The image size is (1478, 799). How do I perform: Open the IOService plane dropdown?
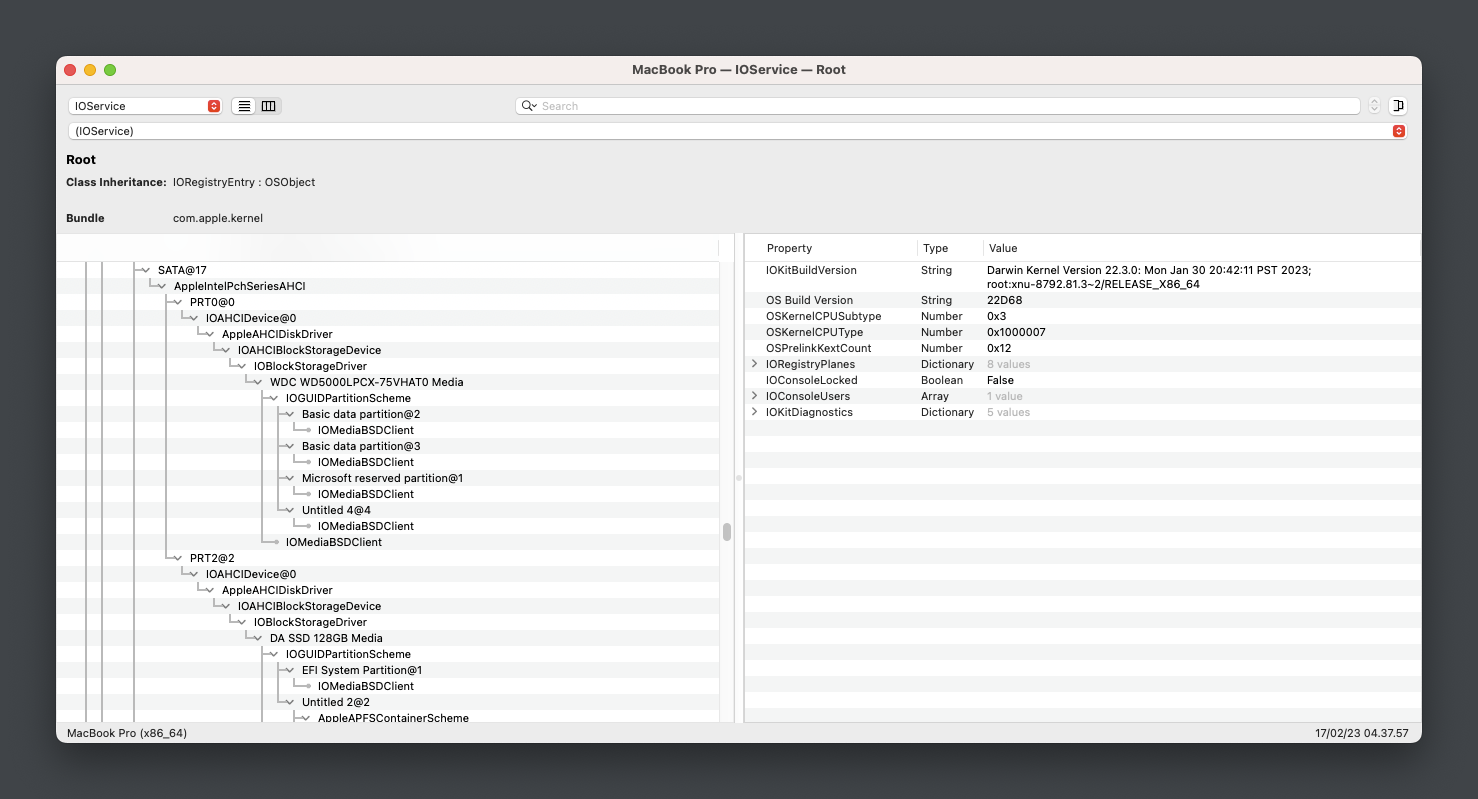click(x=145, y=106)
